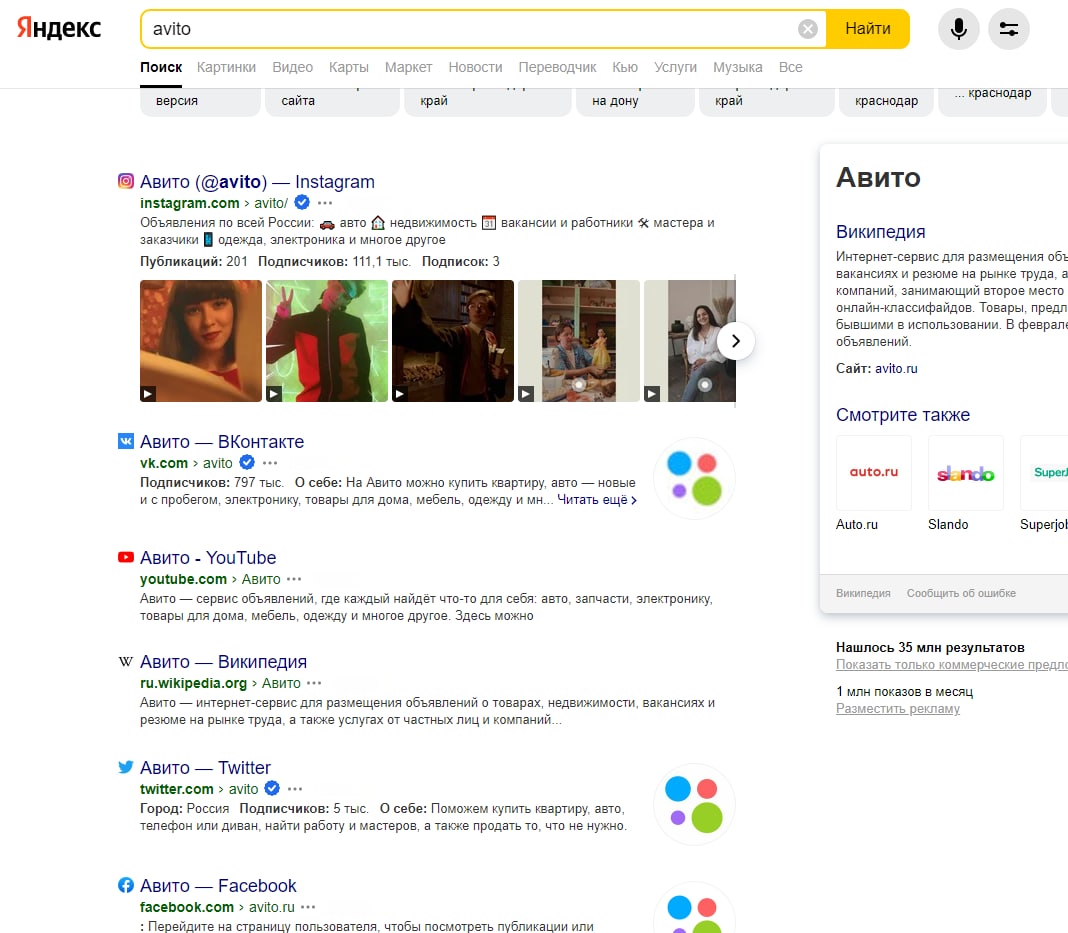This screenshot has width=1068, height=933.
Task: Open the three-dot menu for vk.com result
Action: coord(270,463)
